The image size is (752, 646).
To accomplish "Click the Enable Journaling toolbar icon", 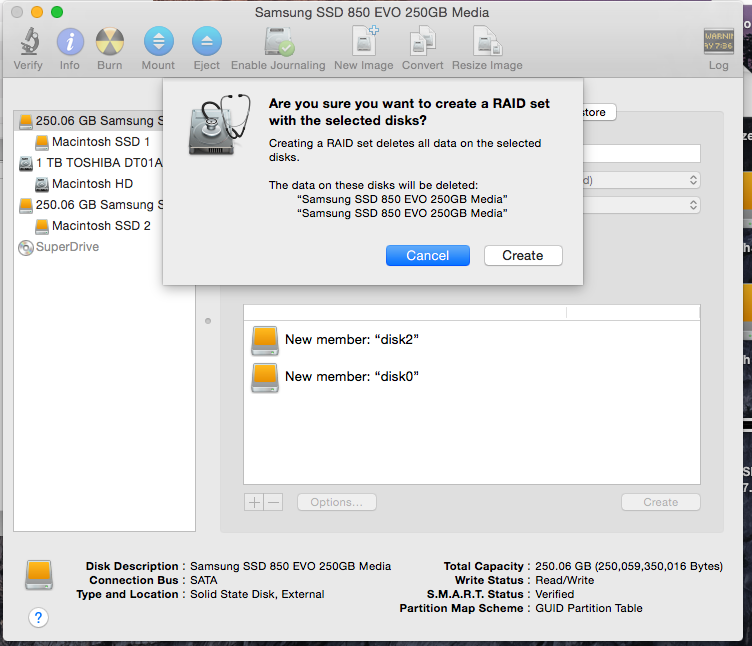I will click(279, 41).
